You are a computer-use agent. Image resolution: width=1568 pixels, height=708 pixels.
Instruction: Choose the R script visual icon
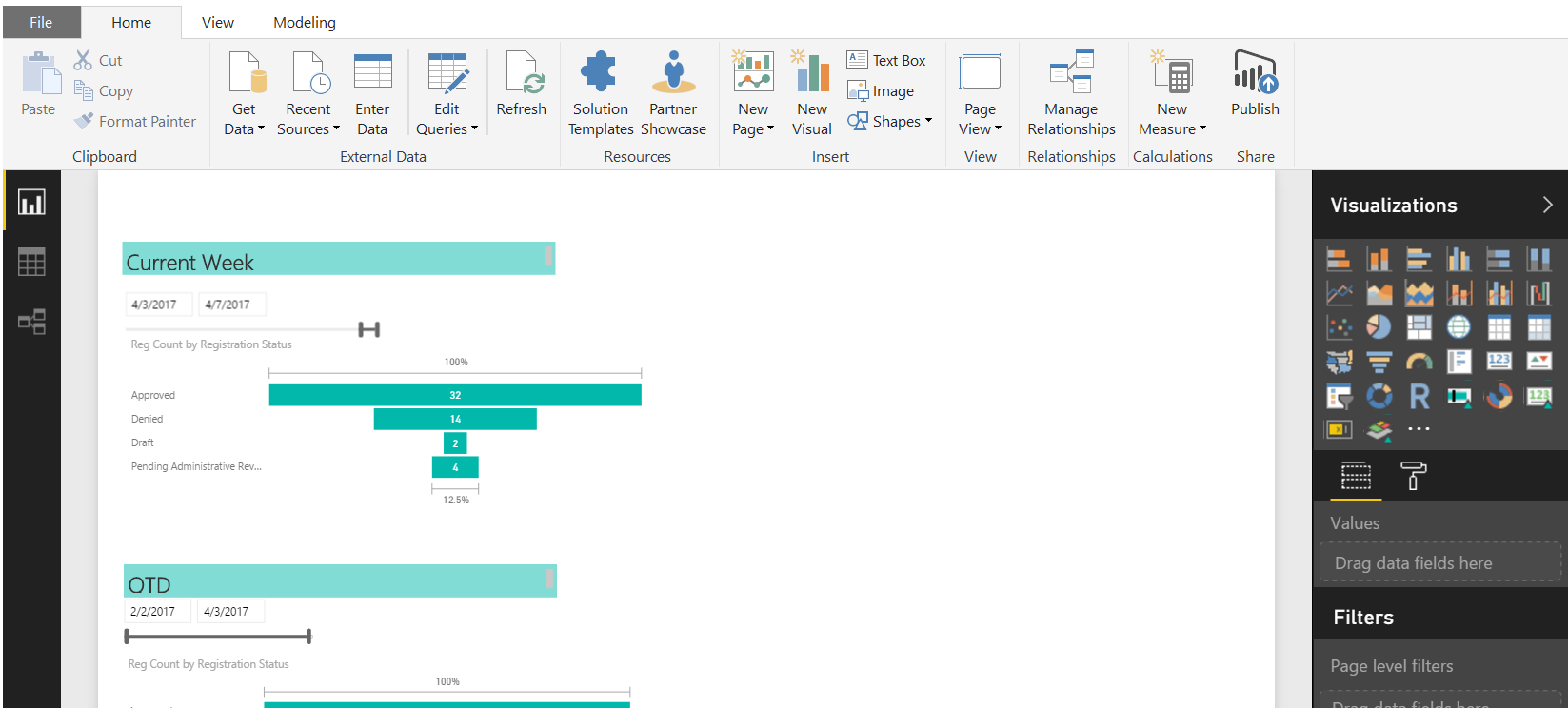tap(1419, 396)
